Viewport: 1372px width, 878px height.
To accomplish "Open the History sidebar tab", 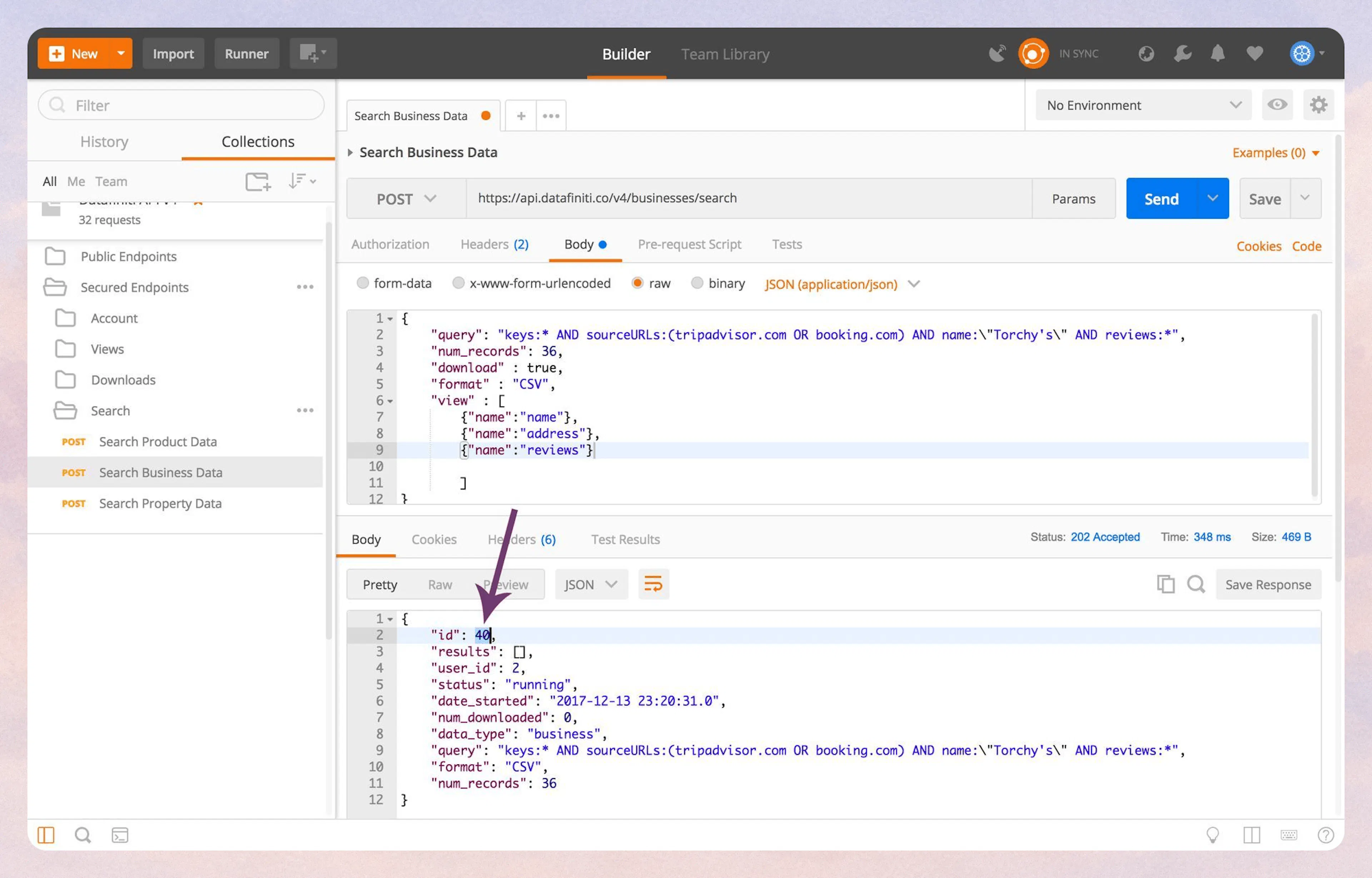I will (x=104, y=141).
